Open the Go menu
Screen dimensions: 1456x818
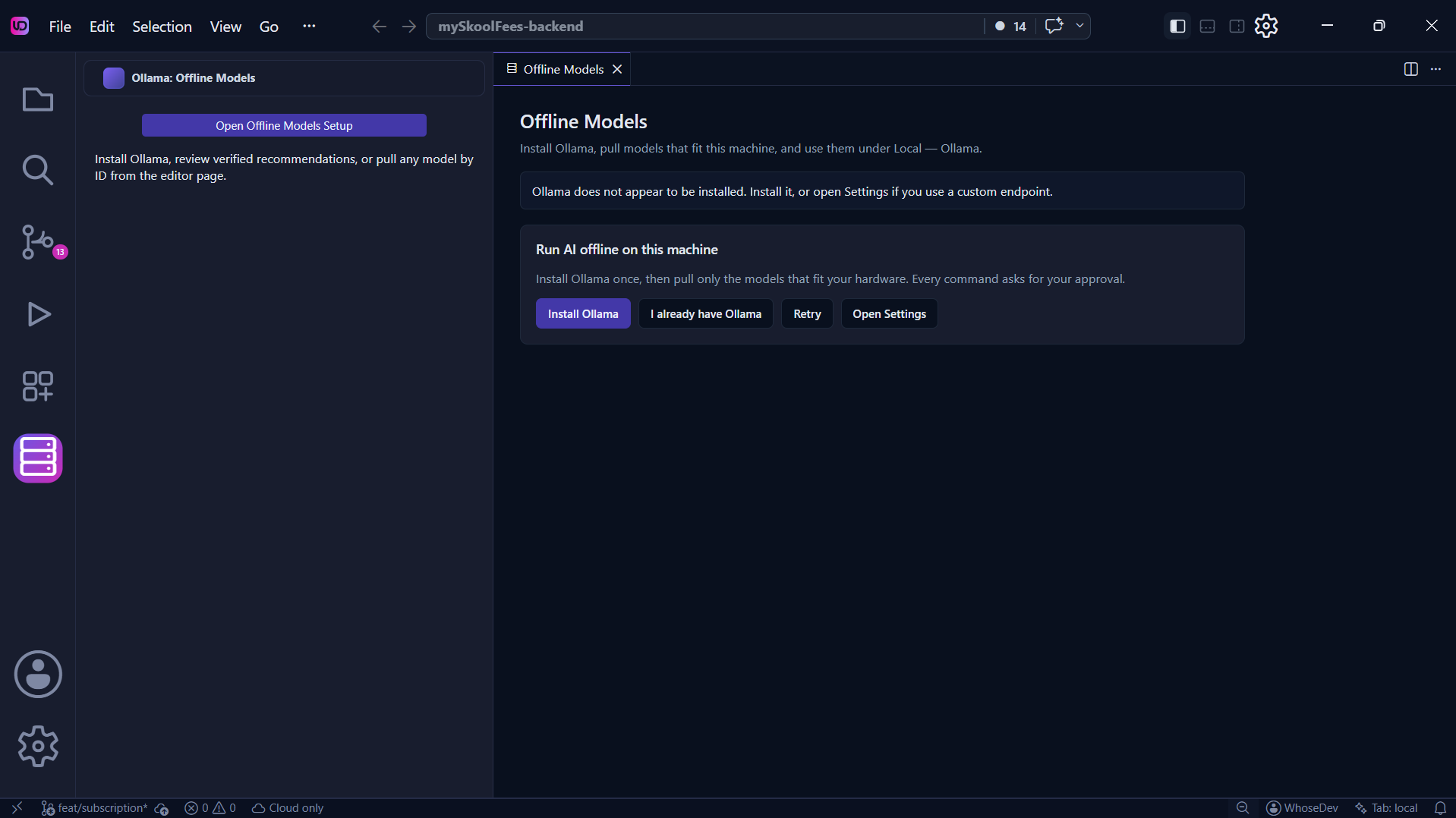269,26
